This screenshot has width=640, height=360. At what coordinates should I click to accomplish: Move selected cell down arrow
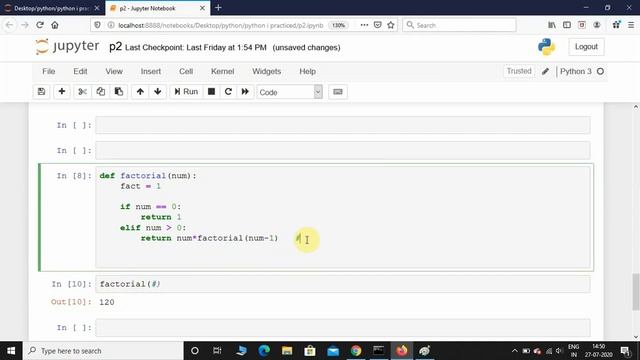(x=158, y=92)
